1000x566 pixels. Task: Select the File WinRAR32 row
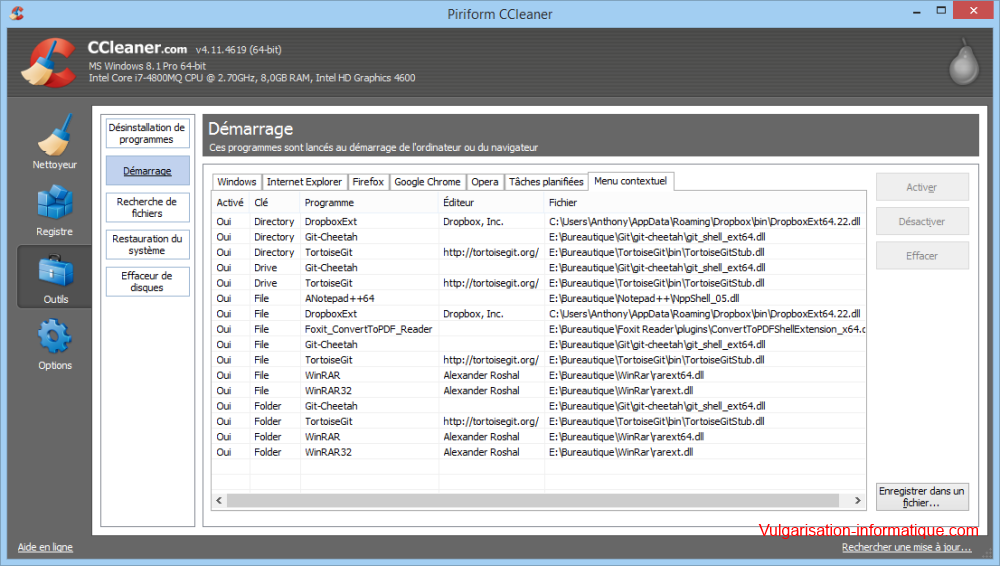[538, 390]
